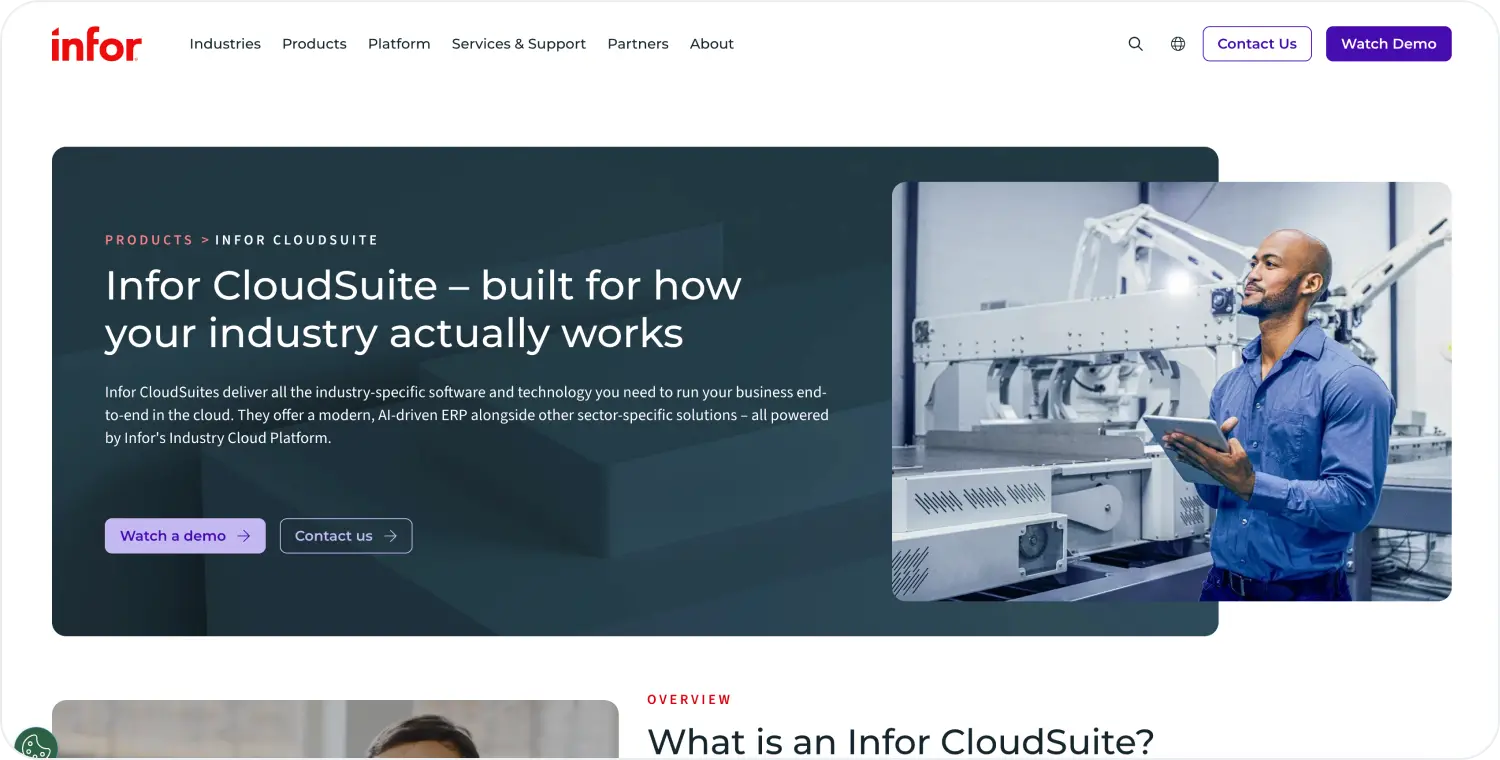Click the Contact us hero button
This screenshot has width=1500, height=760.
point(346,536)
